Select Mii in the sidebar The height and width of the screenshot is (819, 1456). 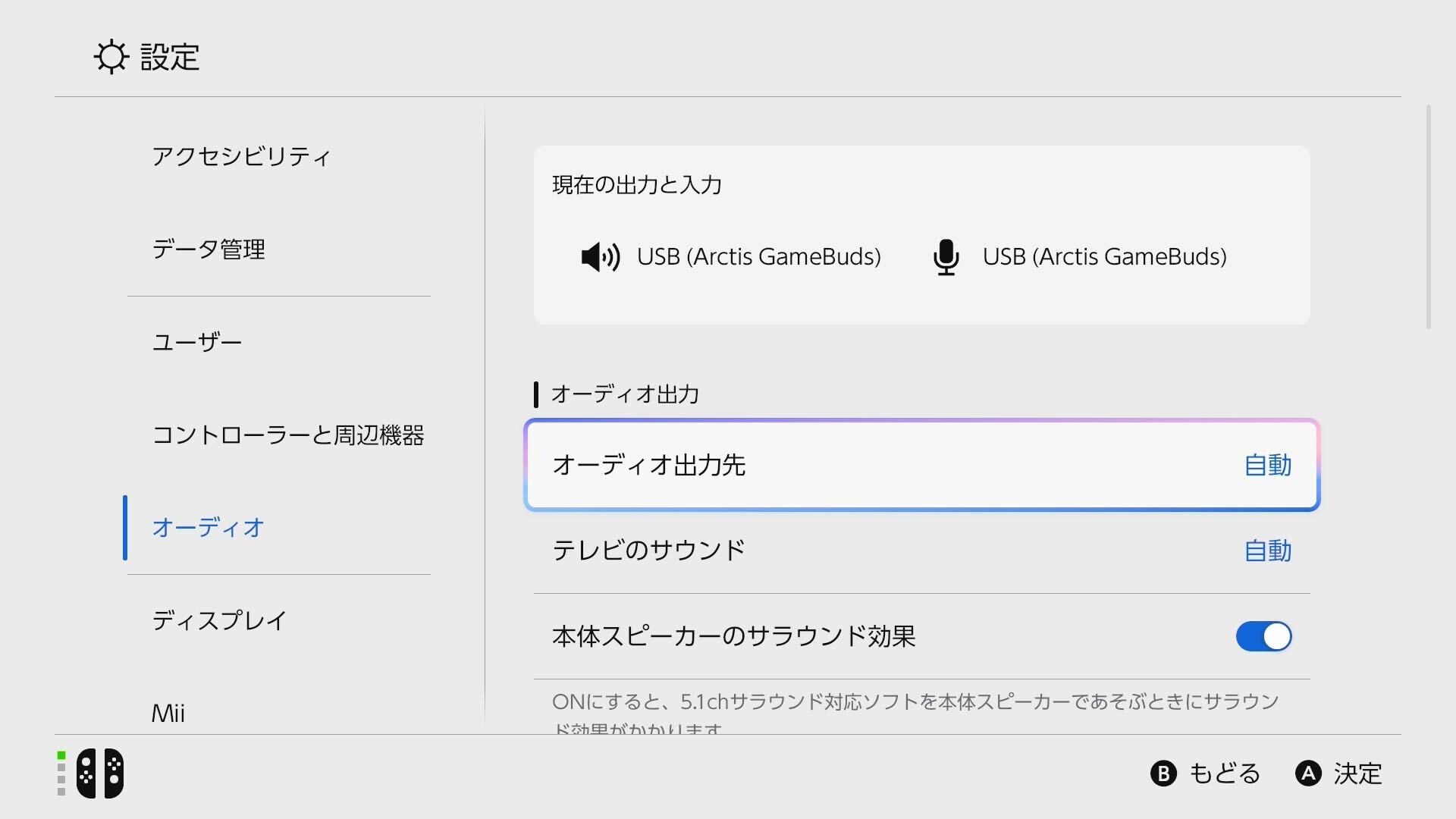coord(168,713)
